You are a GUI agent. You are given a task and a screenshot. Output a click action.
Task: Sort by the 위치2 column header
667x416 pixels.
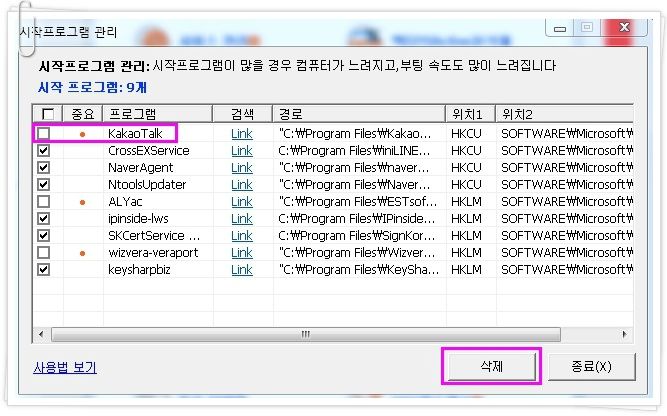(x=564, y=114)
